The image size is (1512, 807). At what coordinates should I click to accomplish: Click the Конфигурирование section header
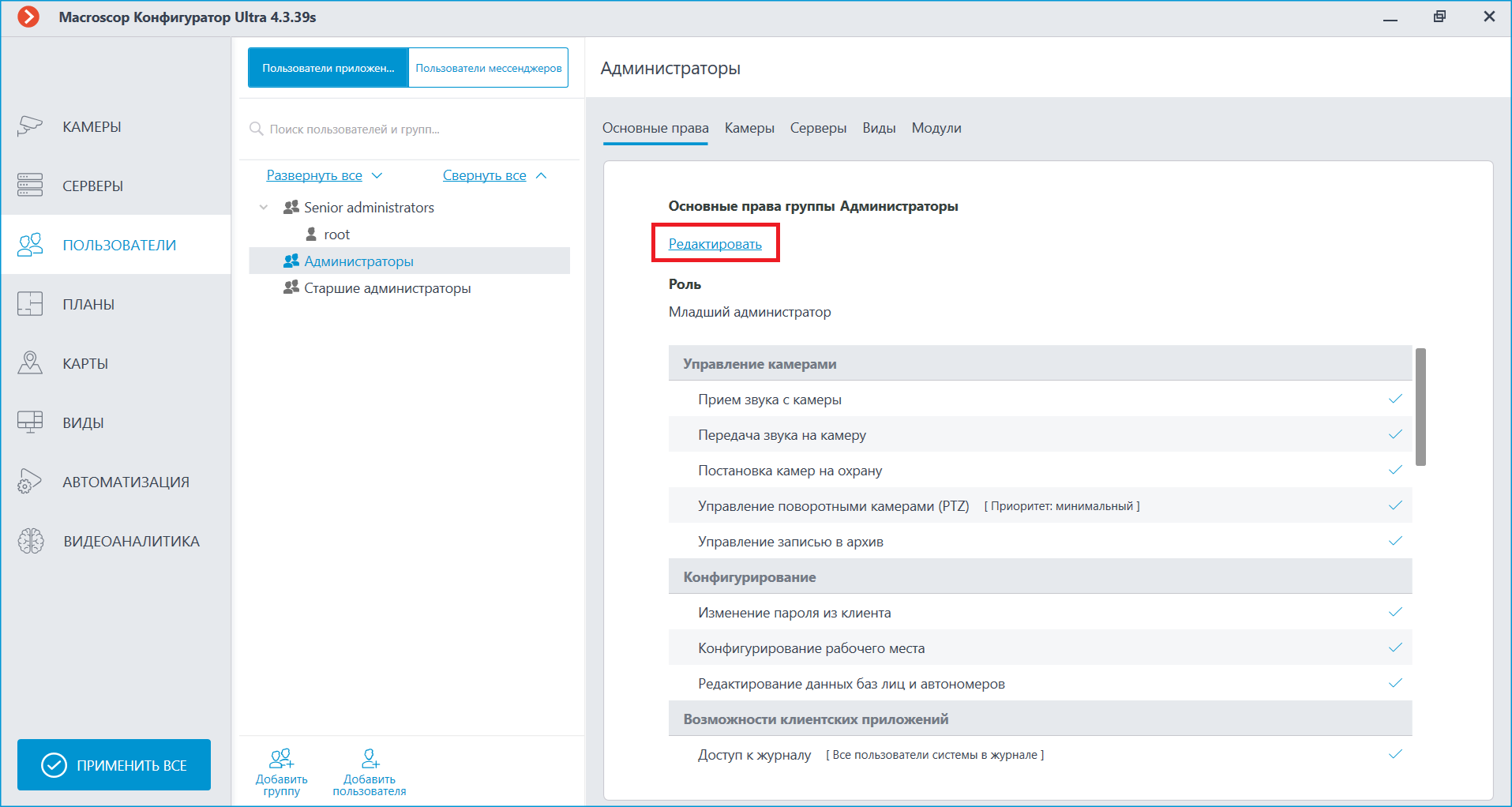tap(1040, 576)
